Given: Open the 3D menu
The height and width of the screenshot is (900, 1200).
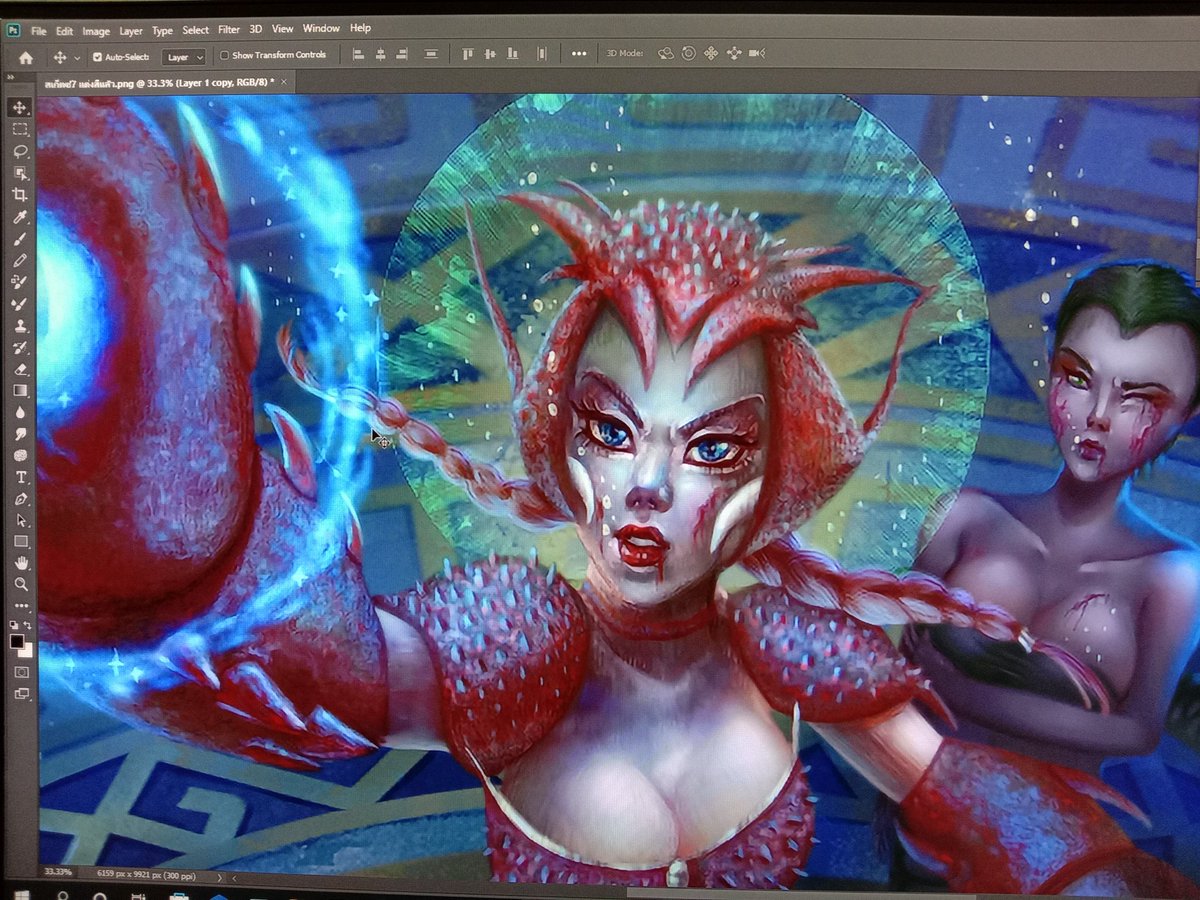Looking at the screenshot, I should 254,28.
